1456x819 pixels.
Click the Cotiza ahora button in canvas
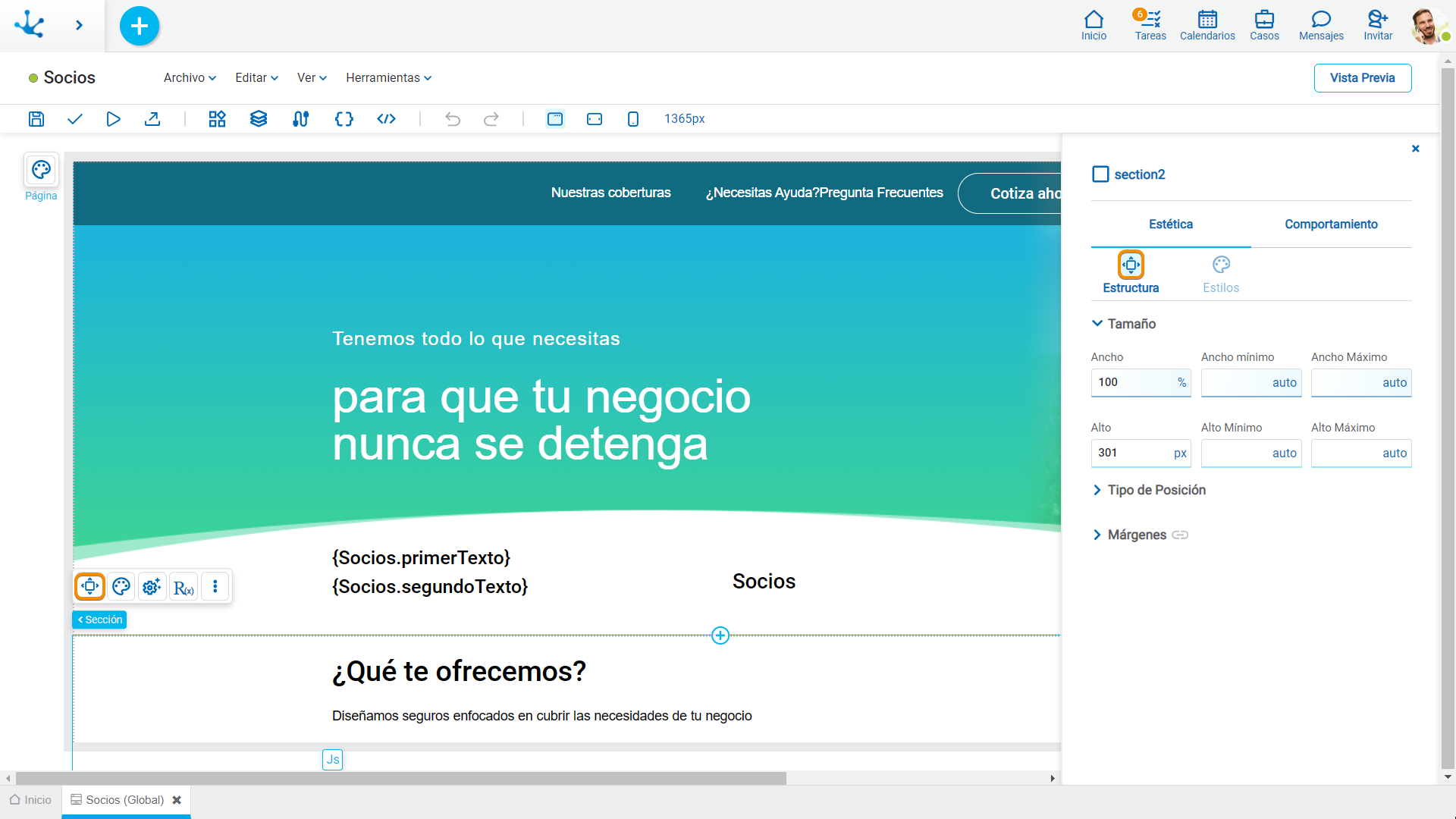1010,193
